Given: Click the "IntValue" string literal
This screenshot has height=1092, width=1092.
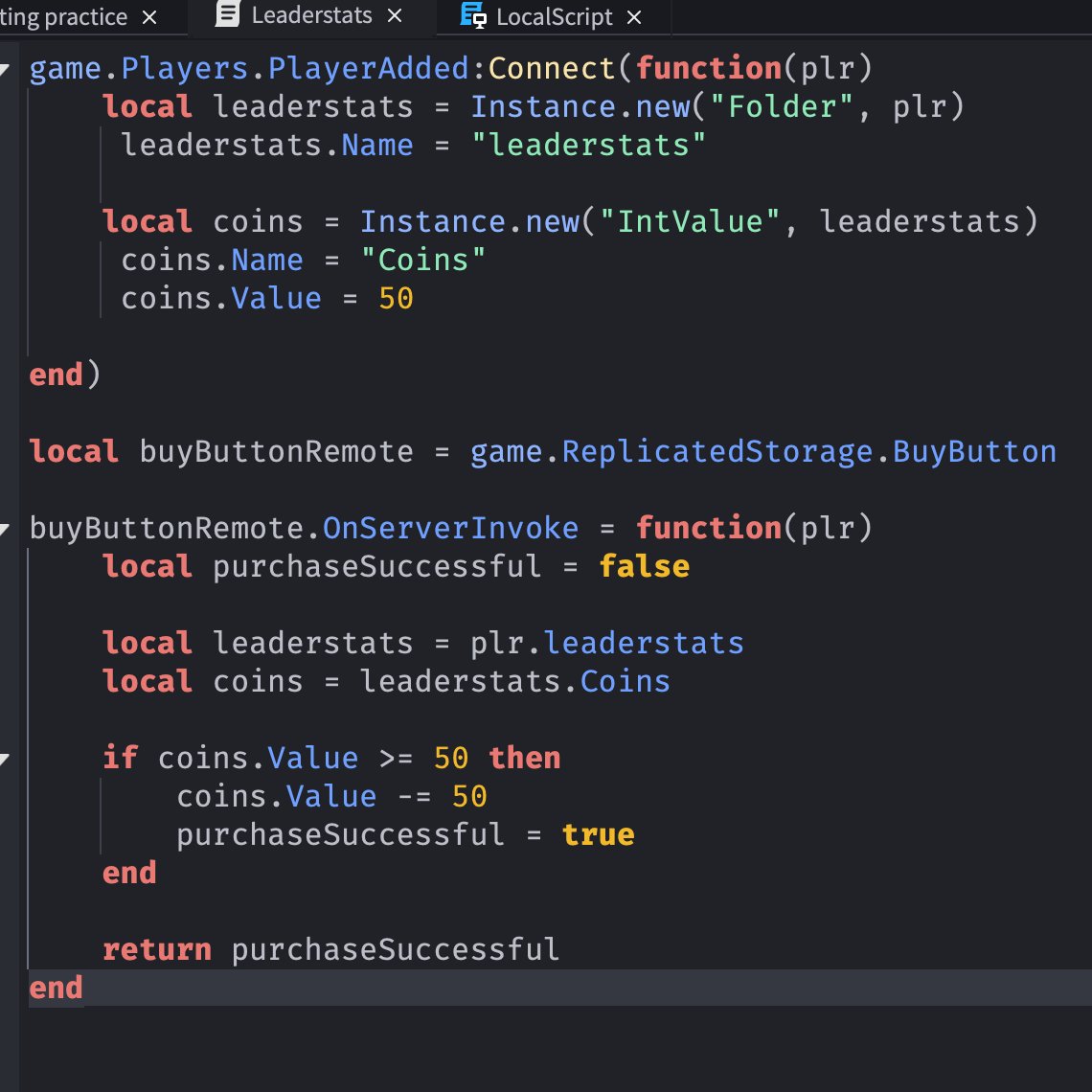Looking at the screenshot, I should pyautogui.click(x=690, y=222).
